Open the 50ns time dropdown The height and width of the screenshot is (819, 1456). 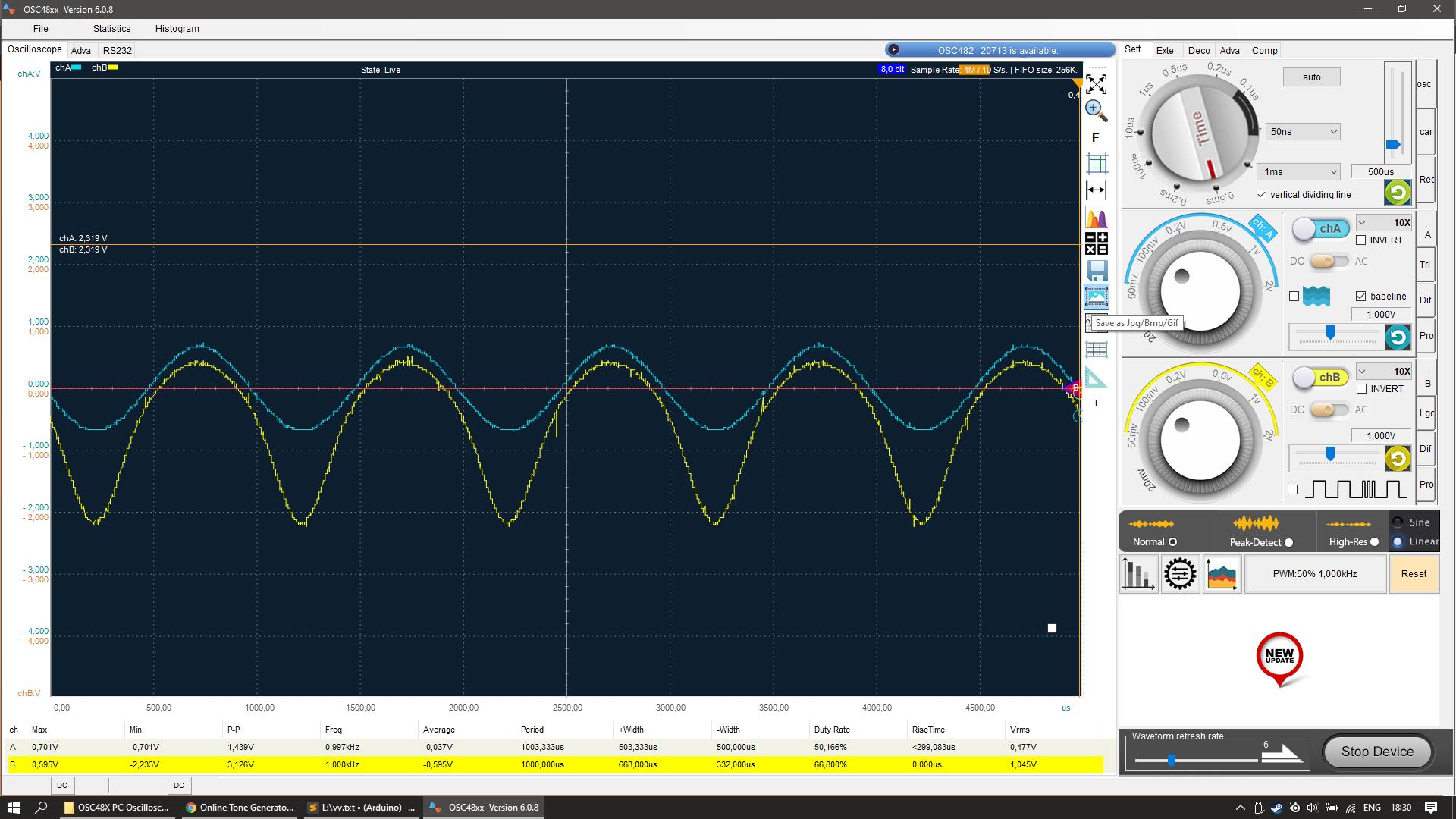[1303, 132]
